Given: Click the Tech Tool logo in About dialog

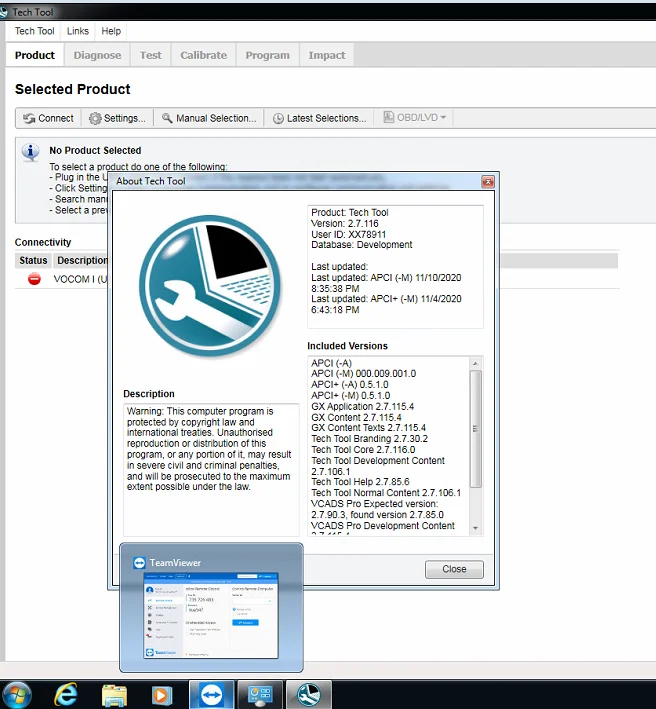Looking at the screenshot, I should pos(210,286).
